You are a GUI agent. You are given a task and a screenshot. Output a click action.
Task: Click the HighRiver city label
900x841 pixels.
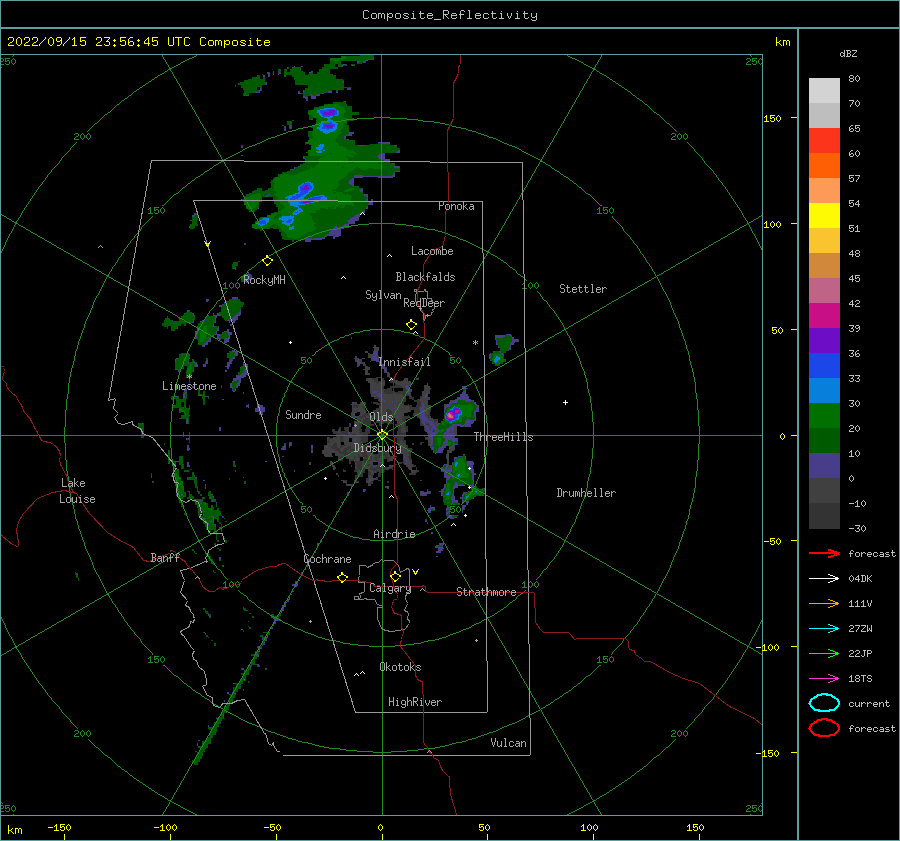coord(414,702)
